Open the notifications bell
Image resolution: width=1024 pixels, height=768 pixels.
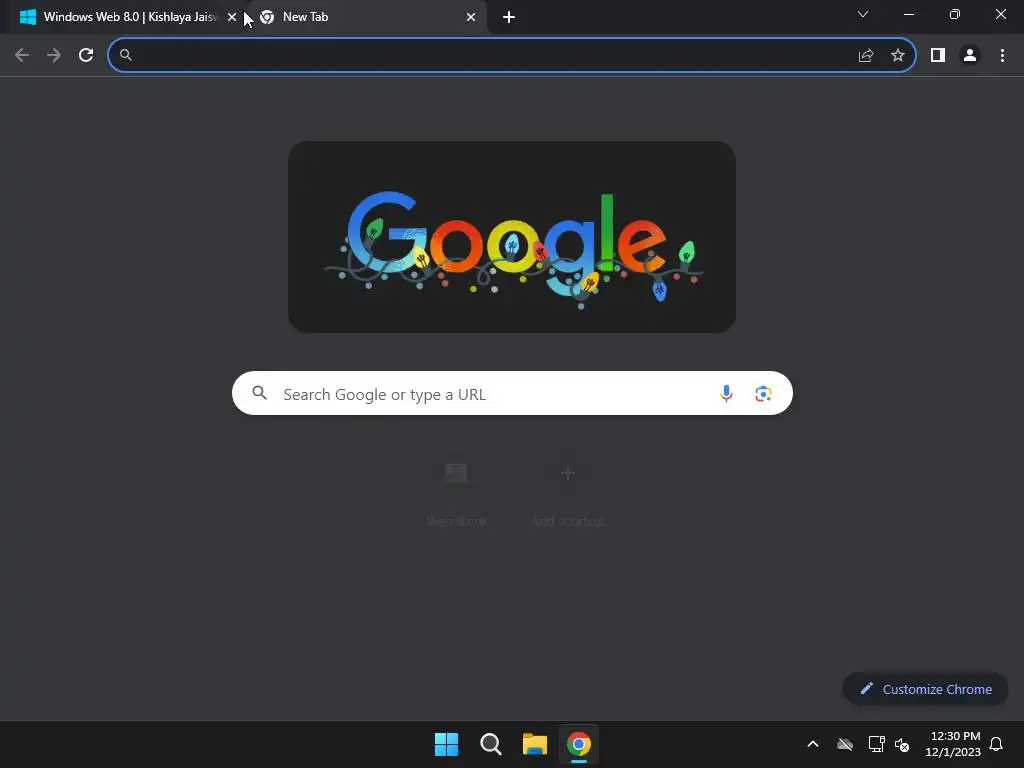click(x=996, y=744)
